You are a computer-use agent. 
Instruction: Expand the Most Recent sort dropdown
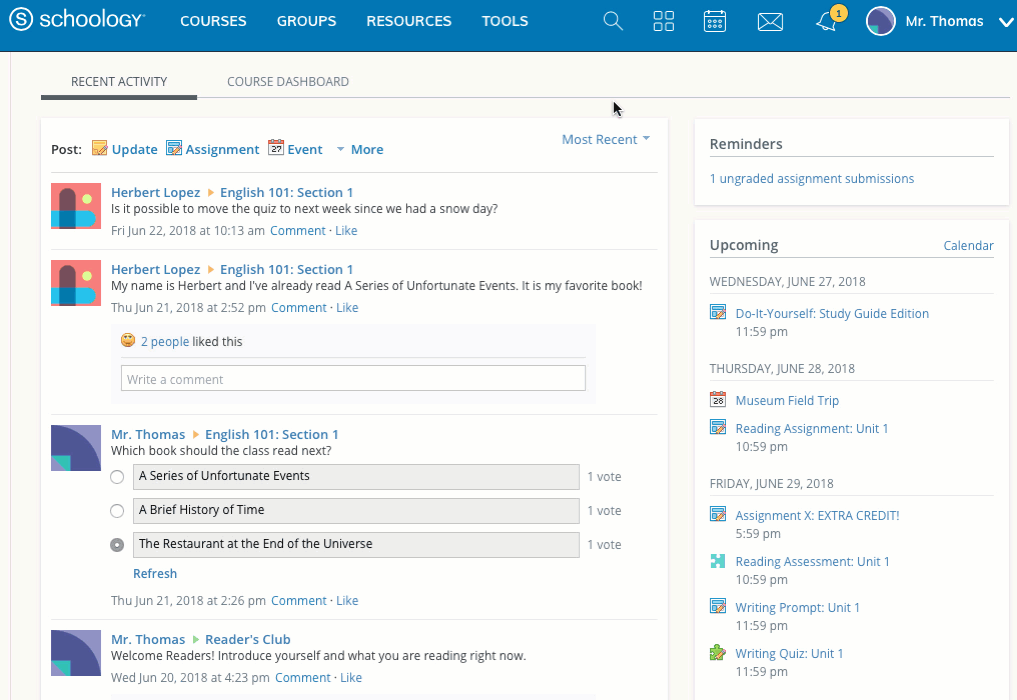coord(606,139)
